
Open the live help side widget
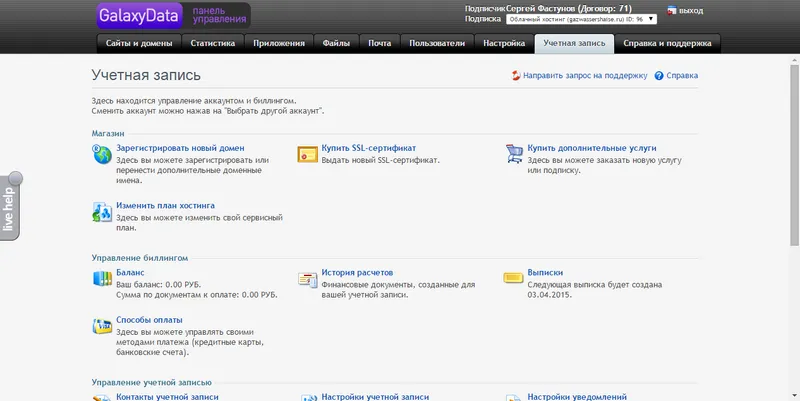pyautogui.click(x=10, y=207)
